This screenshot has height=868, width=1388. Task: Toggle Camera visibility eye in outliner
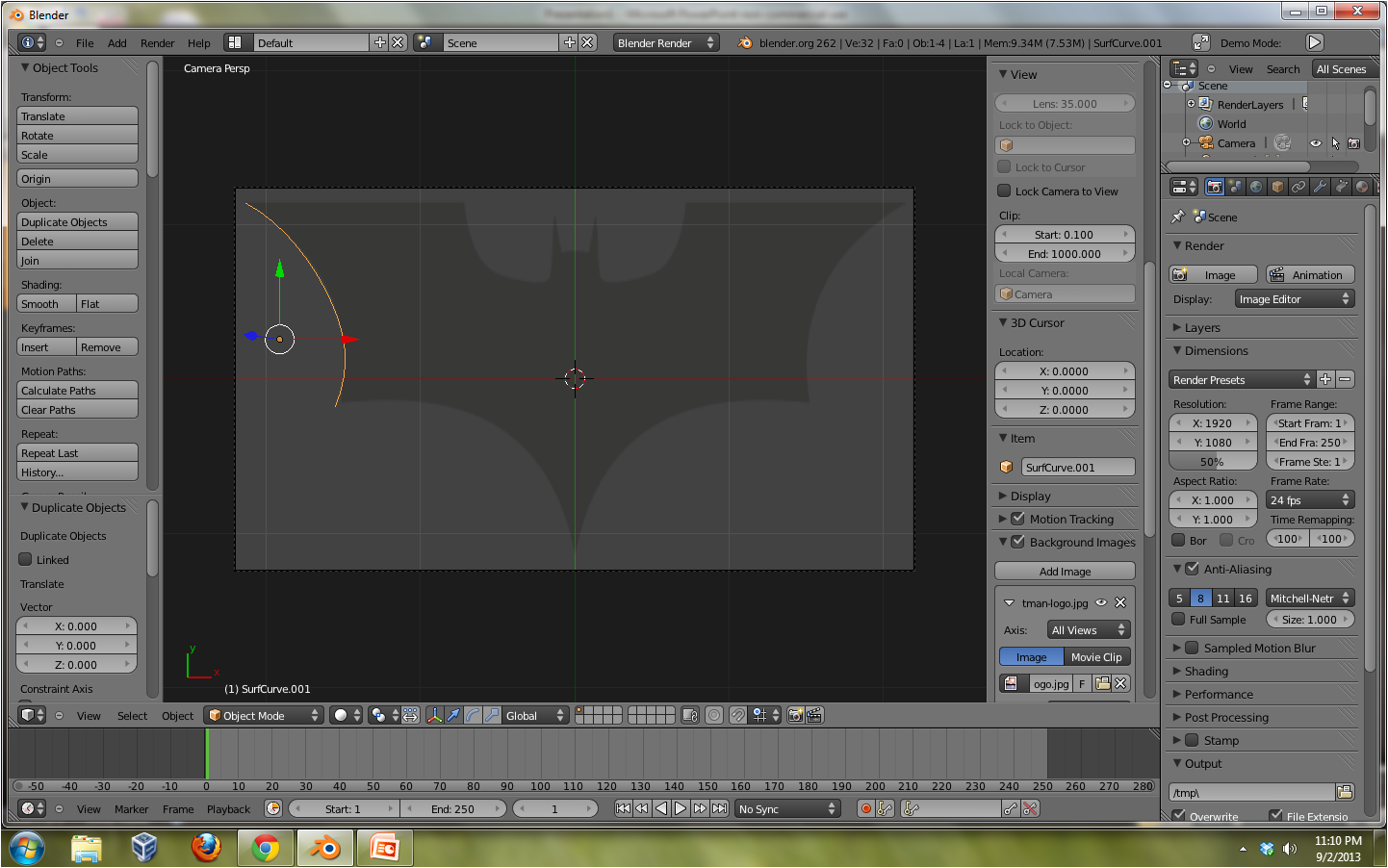[1315, 143]
